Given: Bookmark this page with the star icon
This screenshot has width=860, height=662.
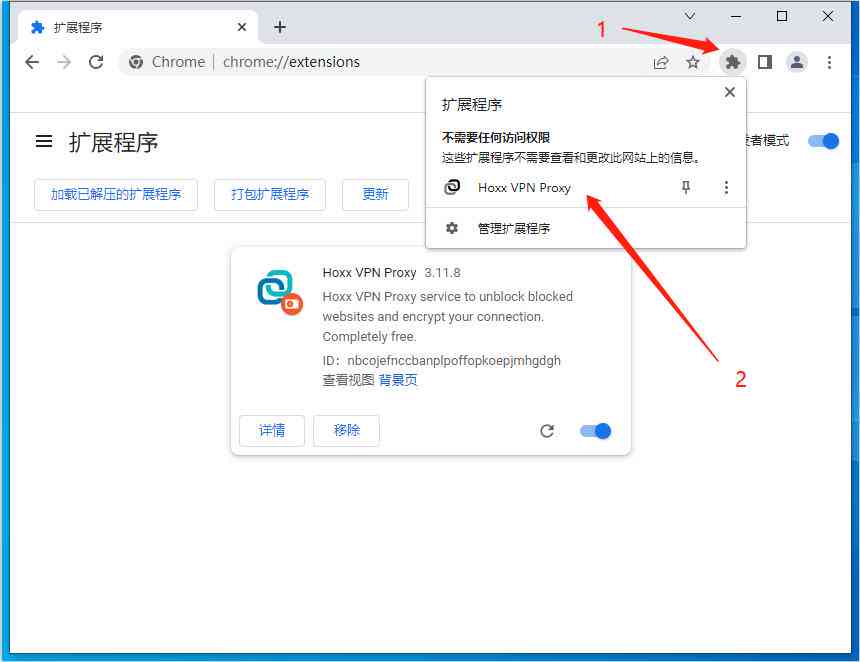Looking at the screenshot, I should tap(693, 62).
